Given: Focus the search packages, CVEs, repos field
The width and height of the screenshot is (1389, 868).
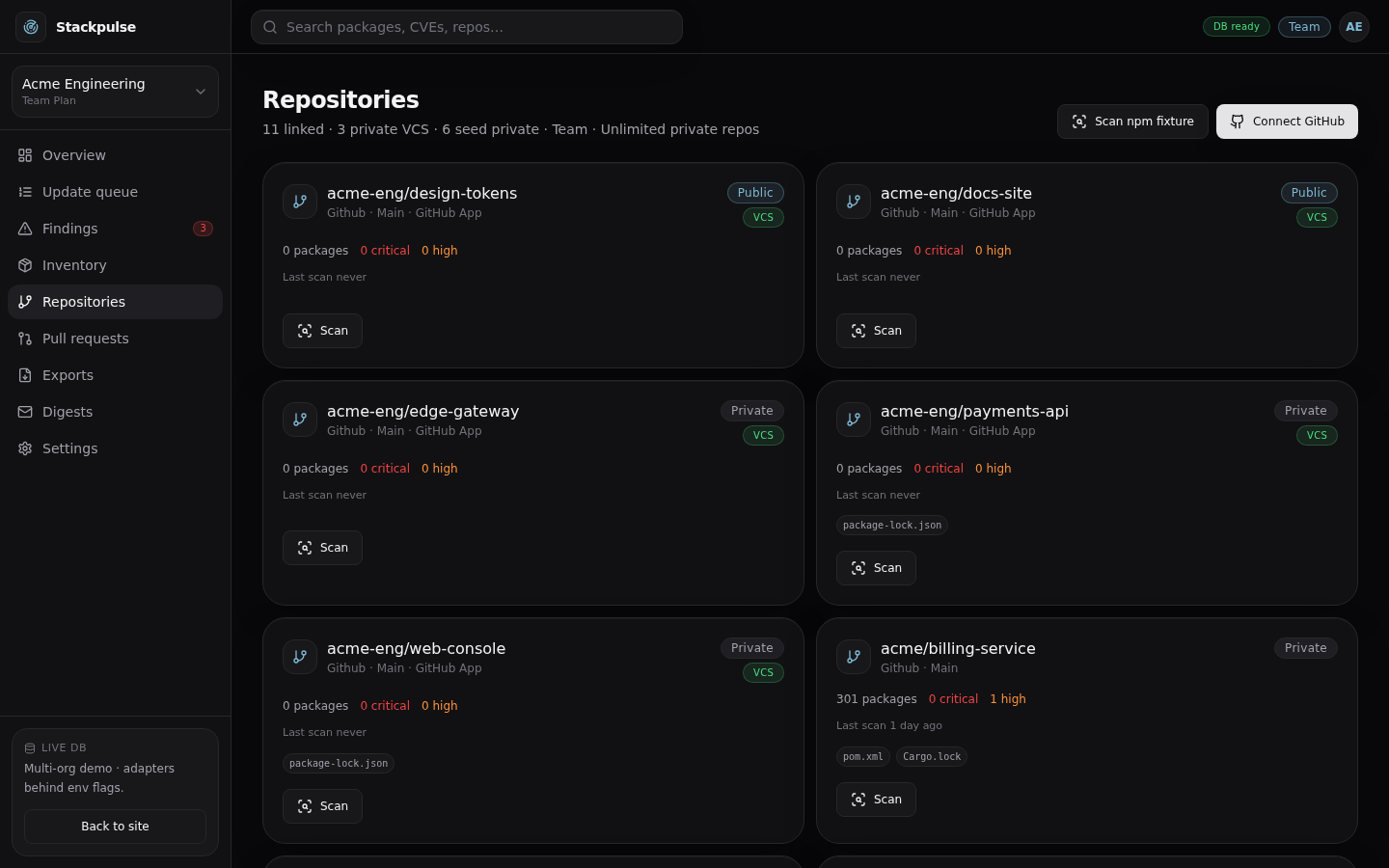Looking at the screenshot, I should [467, 27].
